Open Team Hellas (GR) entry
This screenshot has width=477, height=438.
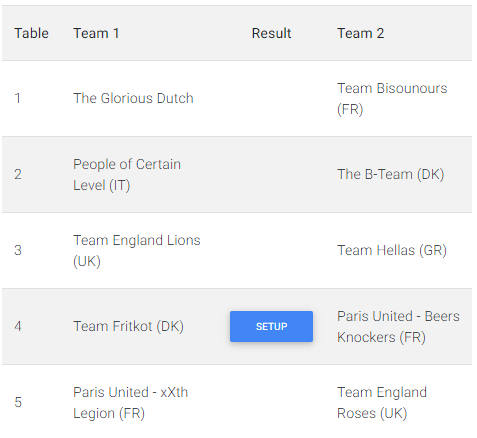tap(392, 250)
